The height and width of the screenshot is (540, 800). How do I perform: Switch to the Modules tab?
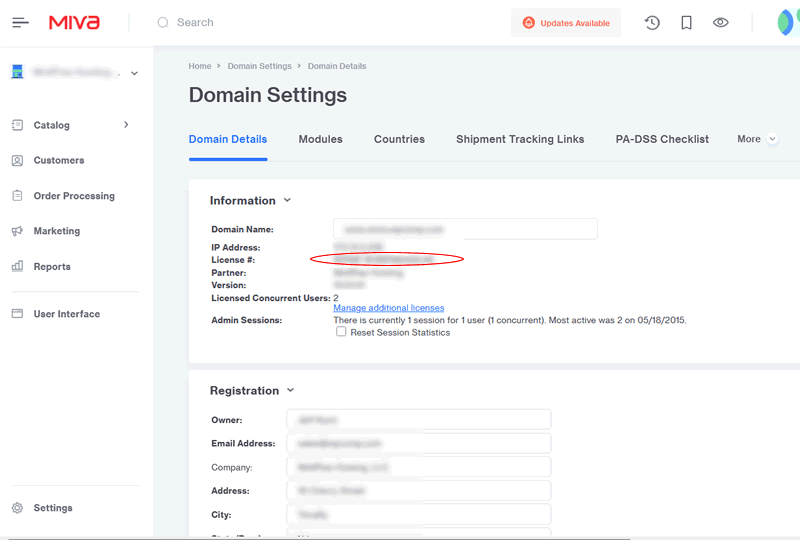tap(320, 139)
